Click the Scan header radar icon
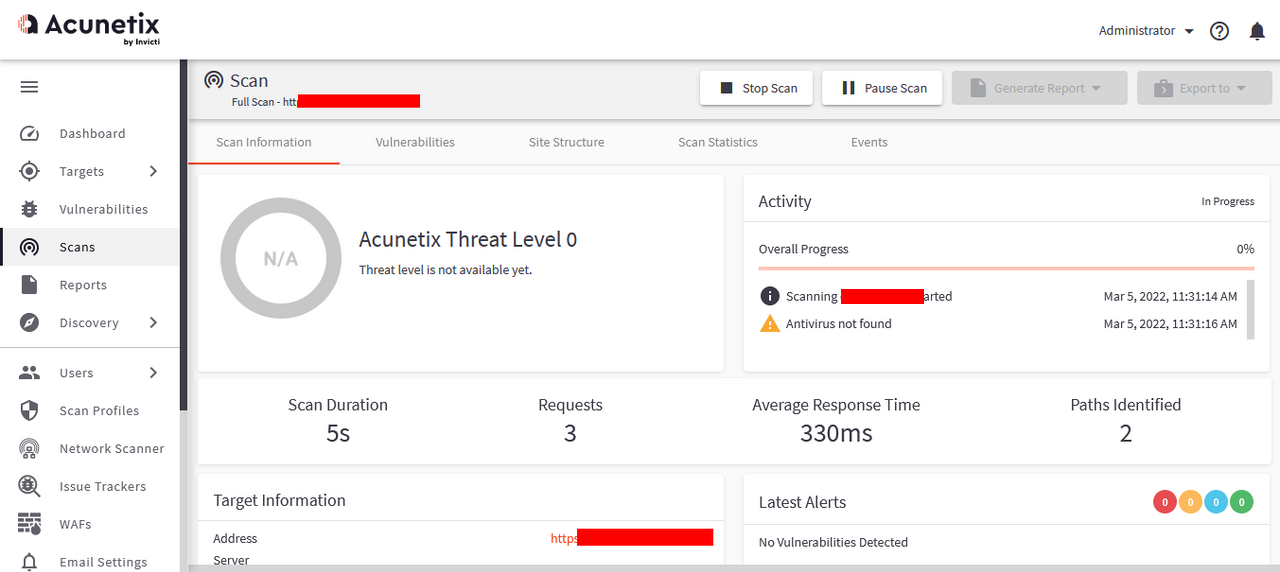This screenshot has width=1280, height=572. pyautogui.click(x=213, y=81)
